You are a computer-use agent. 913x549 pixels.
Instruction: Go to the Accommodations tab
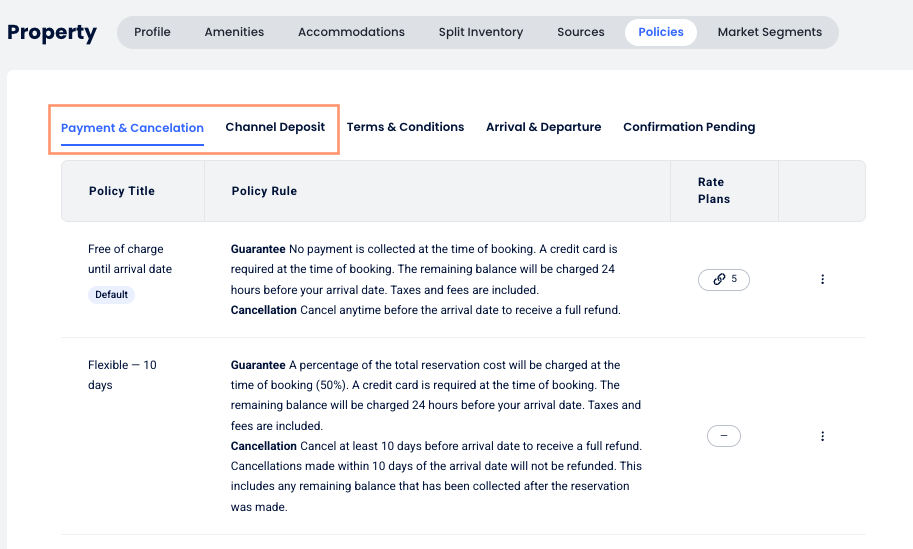(x=351, y=32)
